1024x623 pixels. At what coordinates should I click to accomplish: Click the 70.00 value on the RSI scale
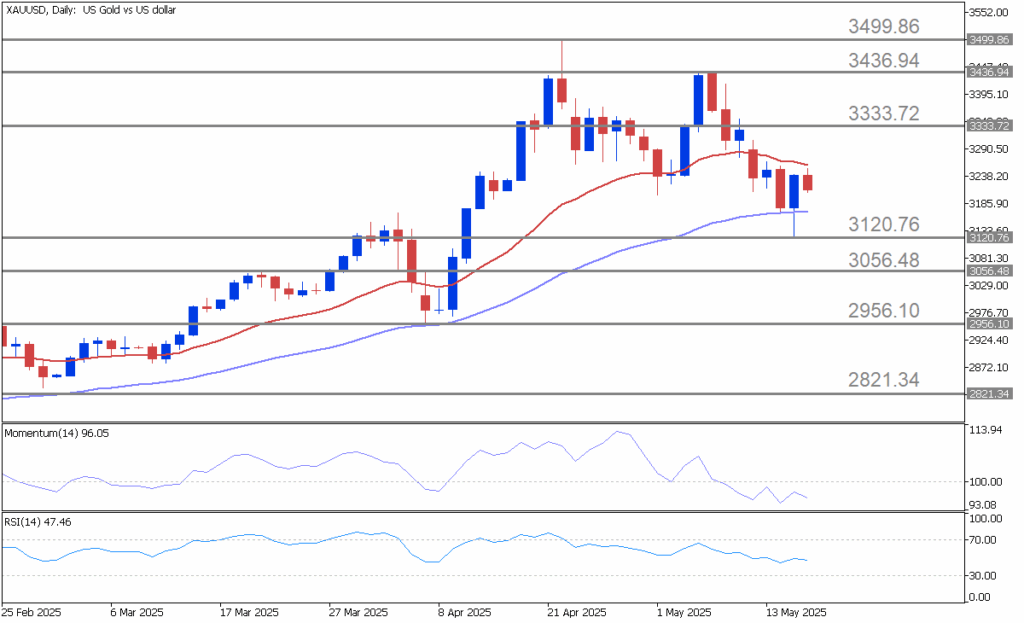point(983,540)
